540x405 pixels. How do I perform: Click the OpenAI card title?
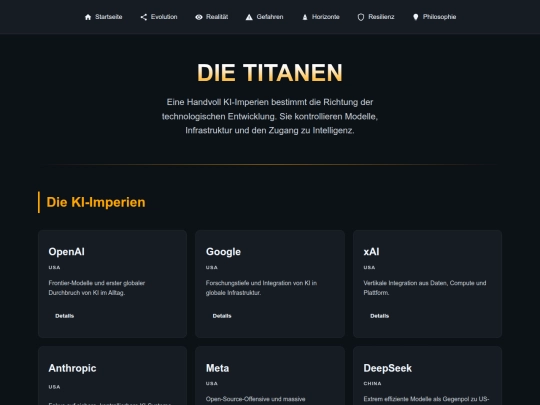[x=66, y=252]
